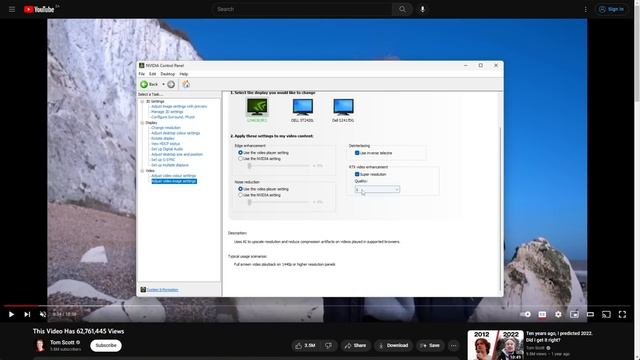Select 'Set up G-SYNC' task
This screenshot has width=640, height=360.
(163, 160)
